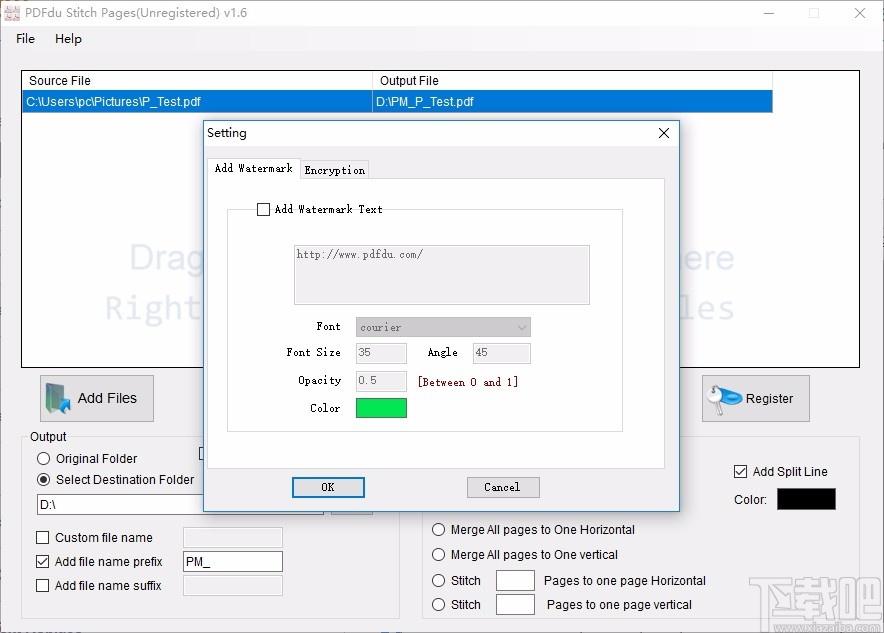This screenshot has height=633, width=884.
Task: Enable the Custom file name checkbox
Action: click(x=42, y=538)
